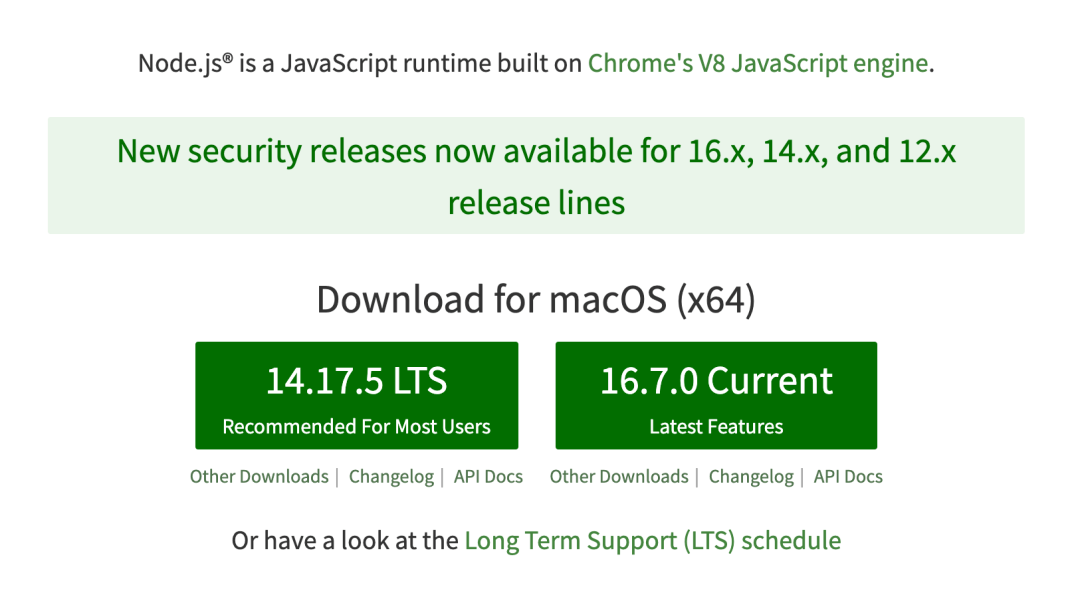Download the 14.17.5 LTS version
This screenshot has height=609, width=1078.
[x=356, y=381]
